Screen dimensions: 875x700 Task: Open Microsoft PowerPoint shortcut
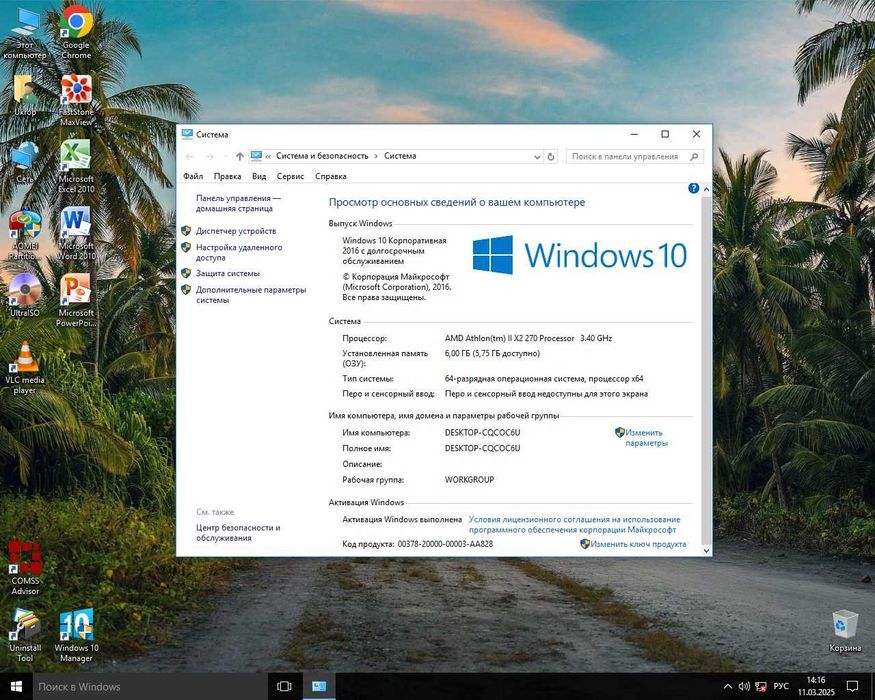[x=76, y=300]
